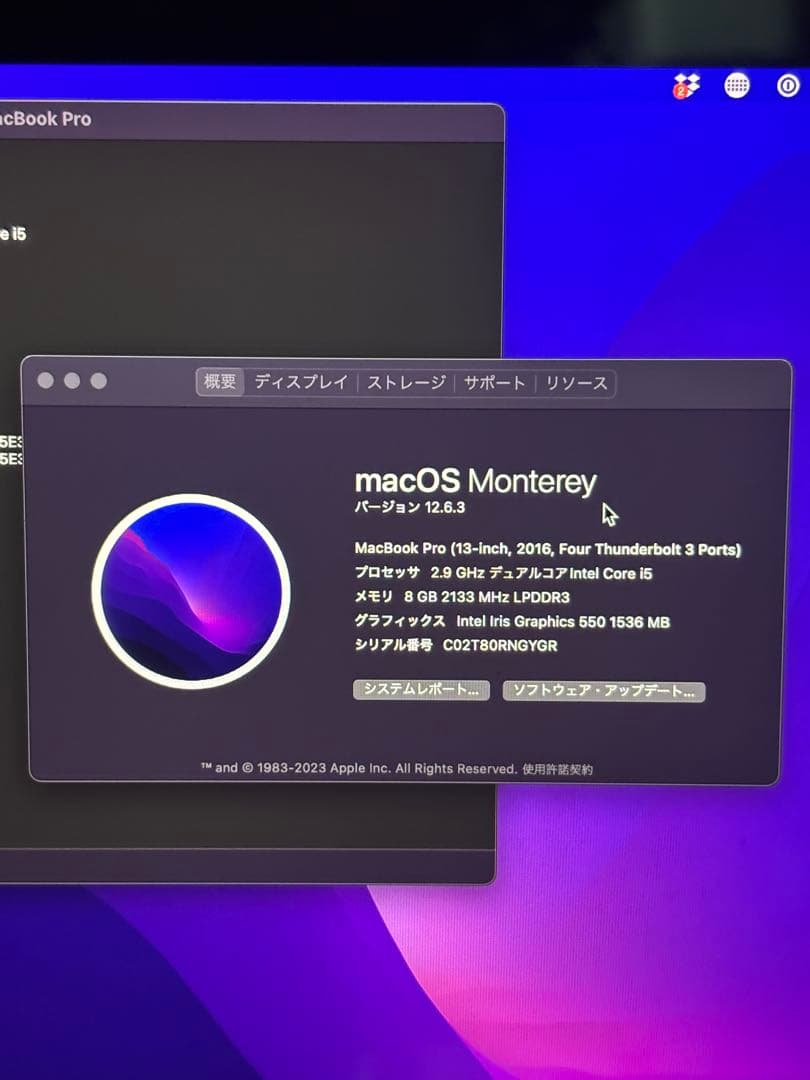
Task: Close the About This Mac window
Action: click(x=44, y=381)
